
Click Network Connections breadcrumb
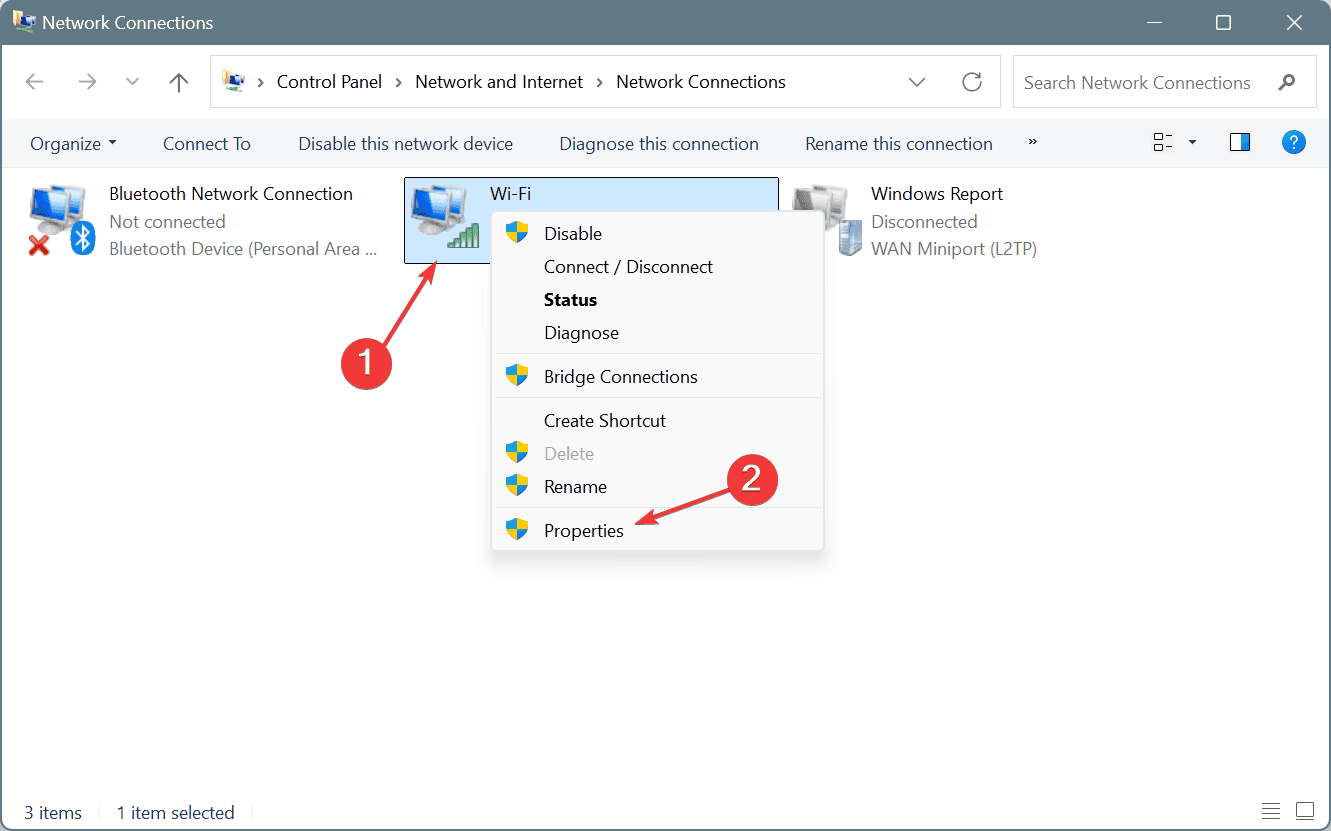701,82
